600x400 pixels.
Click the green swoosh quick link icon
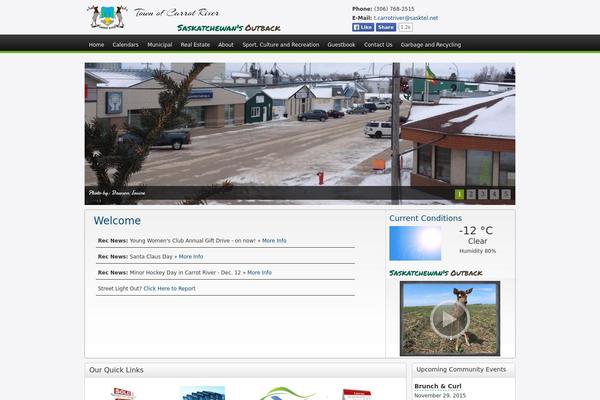[x=287, y=393]
